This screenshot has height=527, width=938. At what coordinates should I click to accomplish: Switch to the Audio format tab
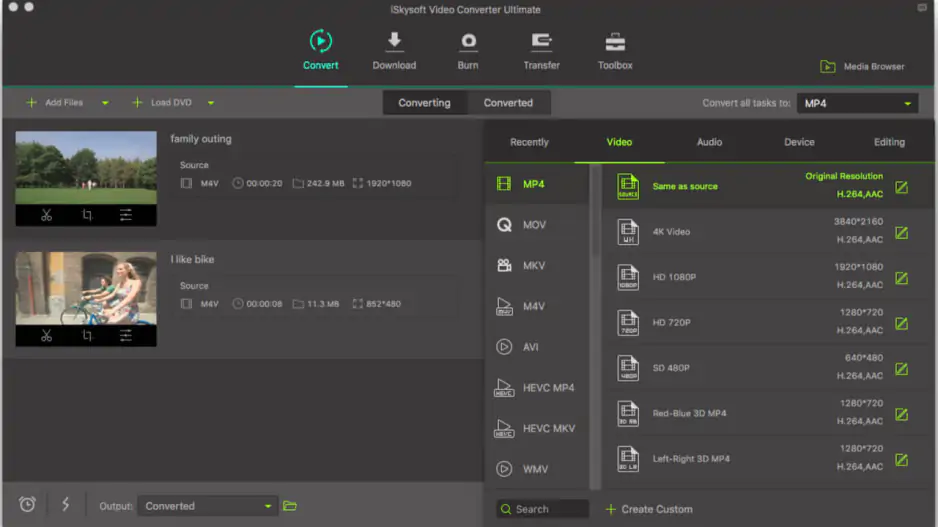(x=709, y=142)
